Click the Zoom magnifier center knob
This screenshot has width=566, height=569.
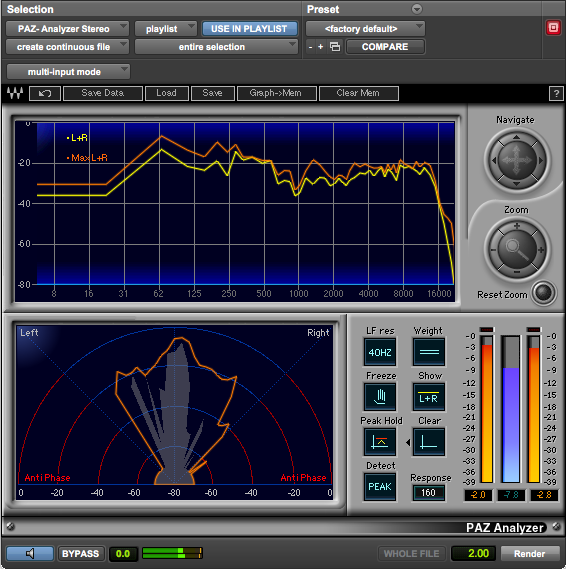coord(516,249)
